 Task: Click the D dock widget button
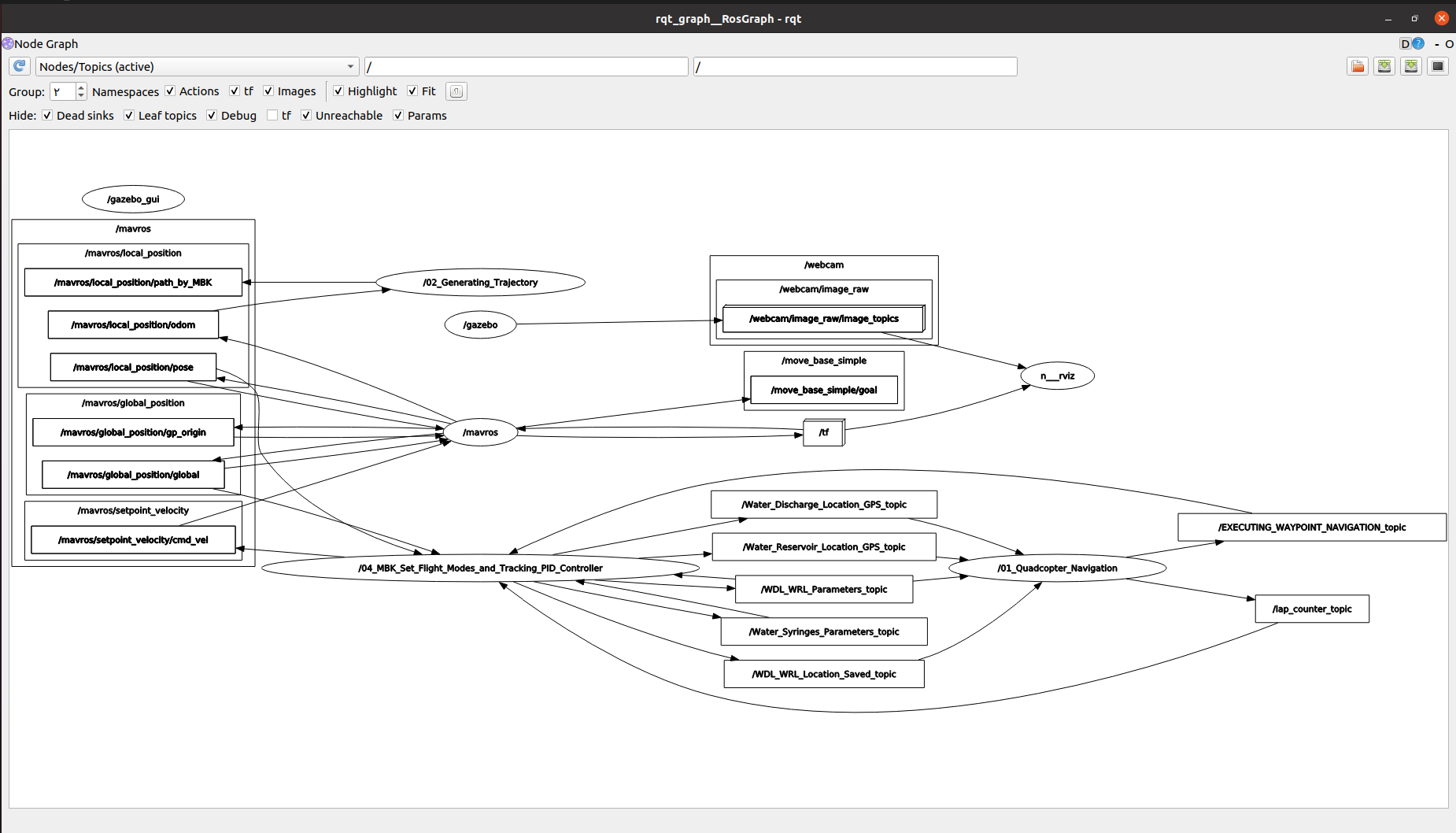(1405, 44)
